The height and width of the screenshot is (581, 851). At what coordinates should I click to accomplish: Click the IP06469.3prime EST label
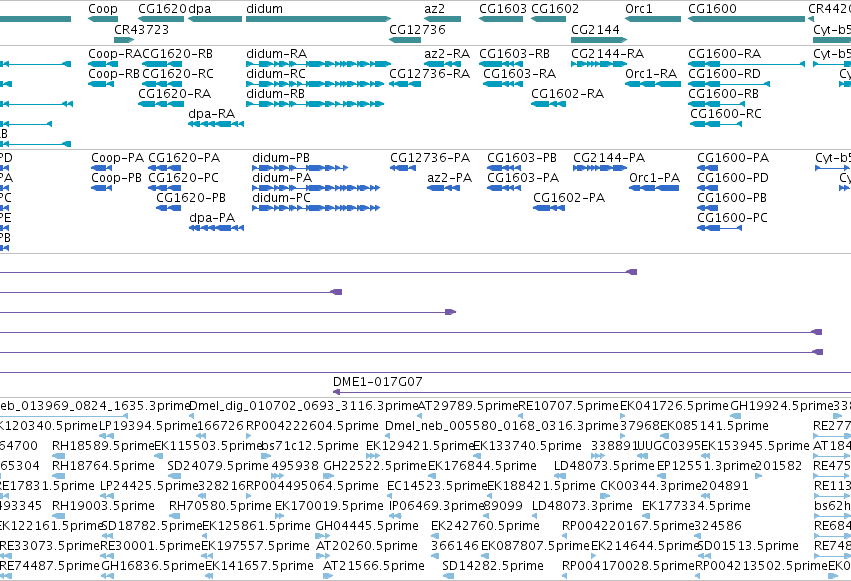point(436,506)
